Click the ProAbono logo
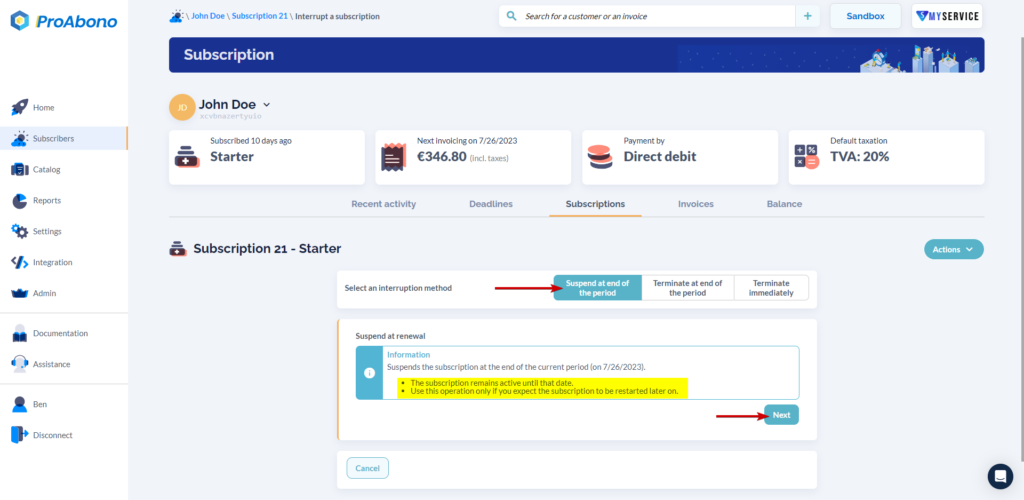1024x500 pixels. (64, 21)
